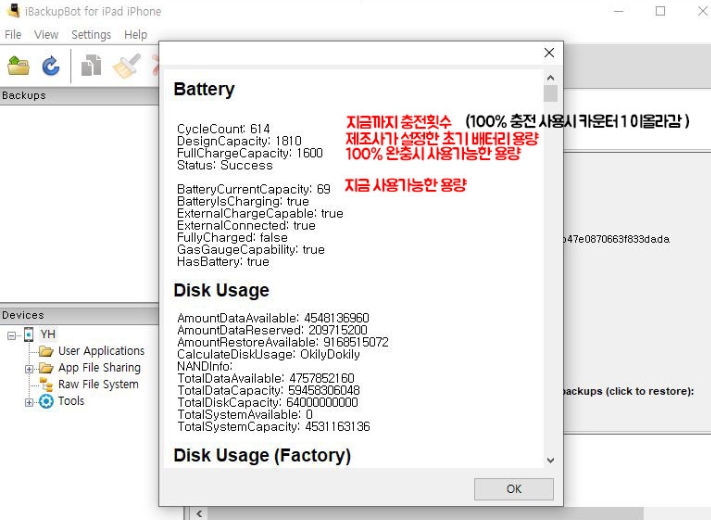This screenshot has height=520, width=711.
Task: Open the Help menu
Action: [x=136, y=34]
